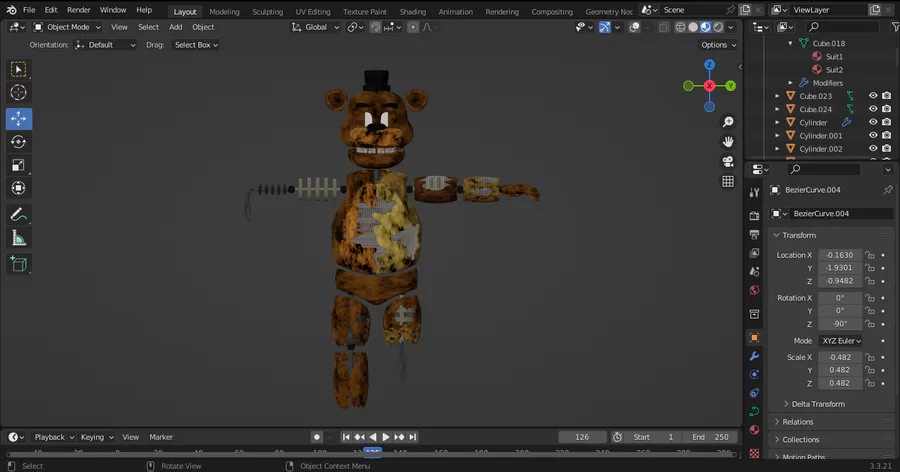
Task: Open the Object Data curve properties tab
Action: pos(754,411)
